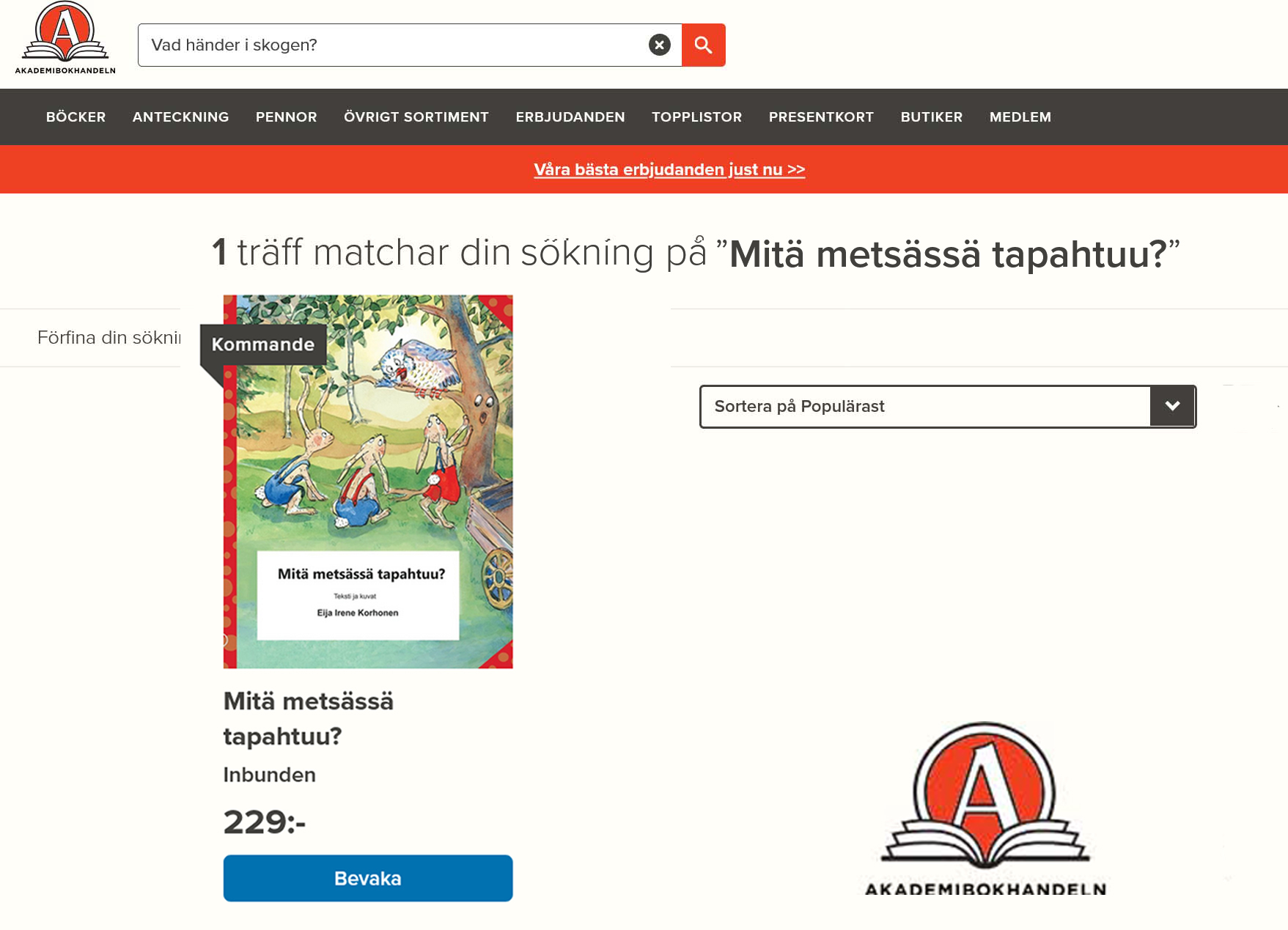1288x930 pixels.
Task: Open 'Sortera på Populärast' dropdown
Action: [x=948, y=407]
